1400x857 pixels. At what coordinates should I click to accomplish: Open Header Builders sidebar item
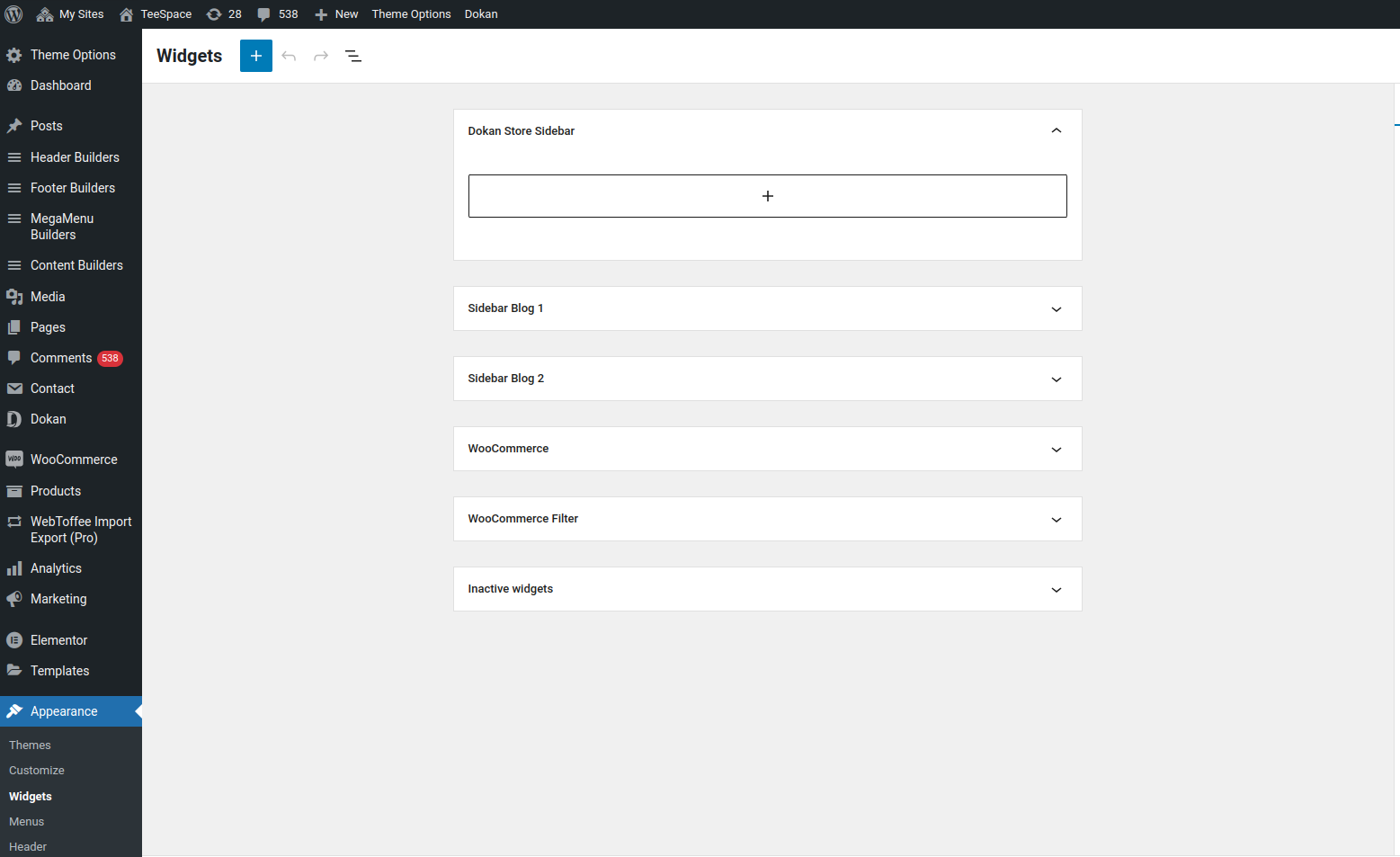point(71,157)
